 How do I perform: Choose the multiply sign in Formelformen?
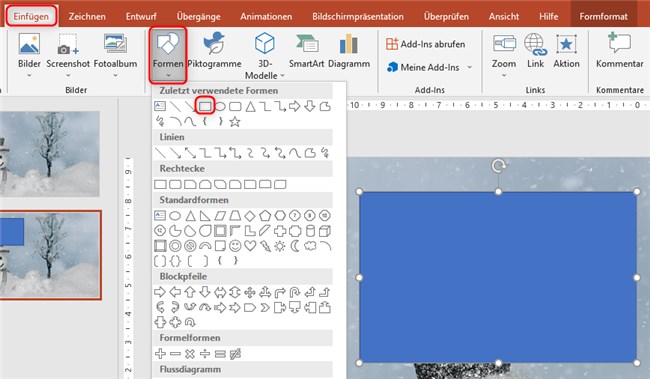click(190, 354)
